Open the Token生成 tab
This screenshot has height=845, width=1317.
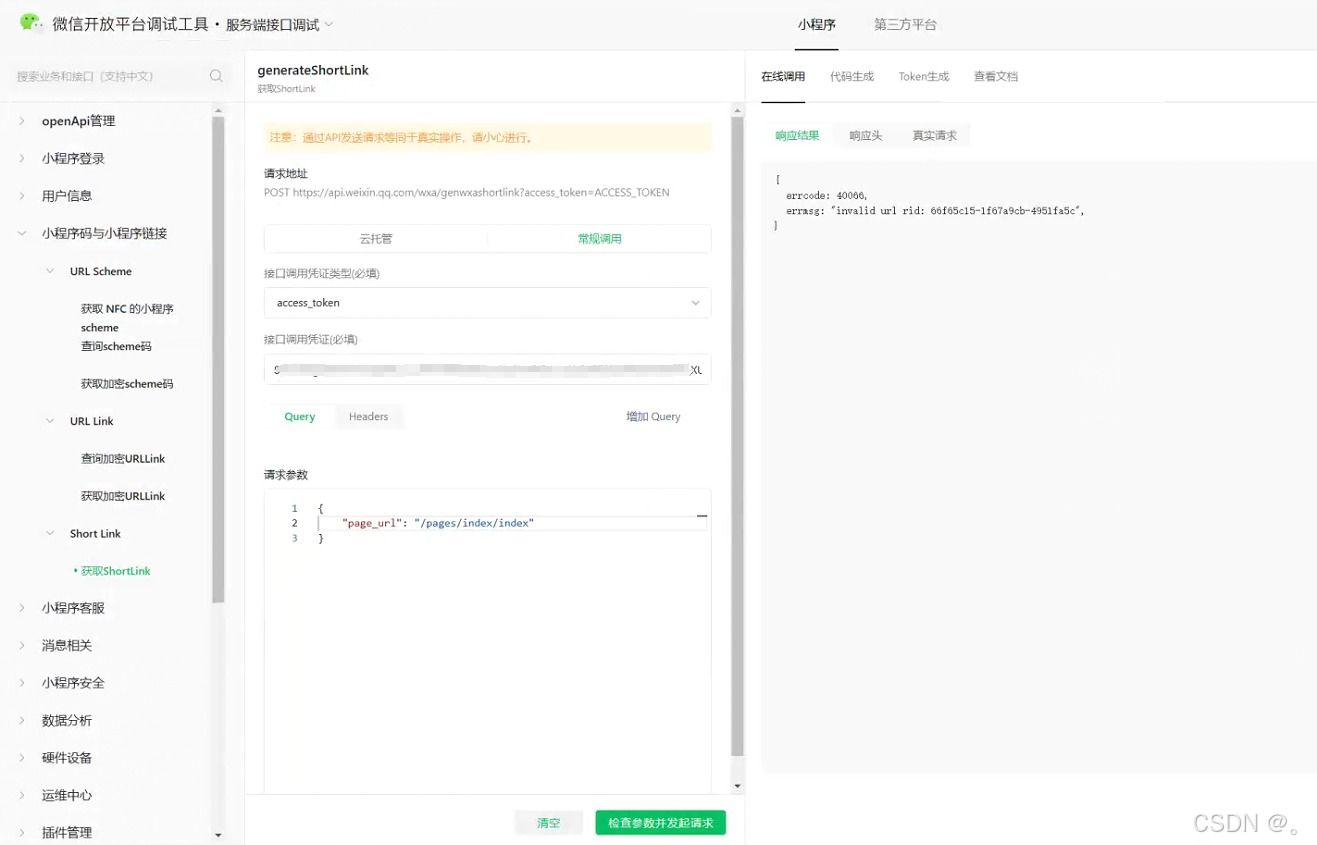(x=923, y=77)
